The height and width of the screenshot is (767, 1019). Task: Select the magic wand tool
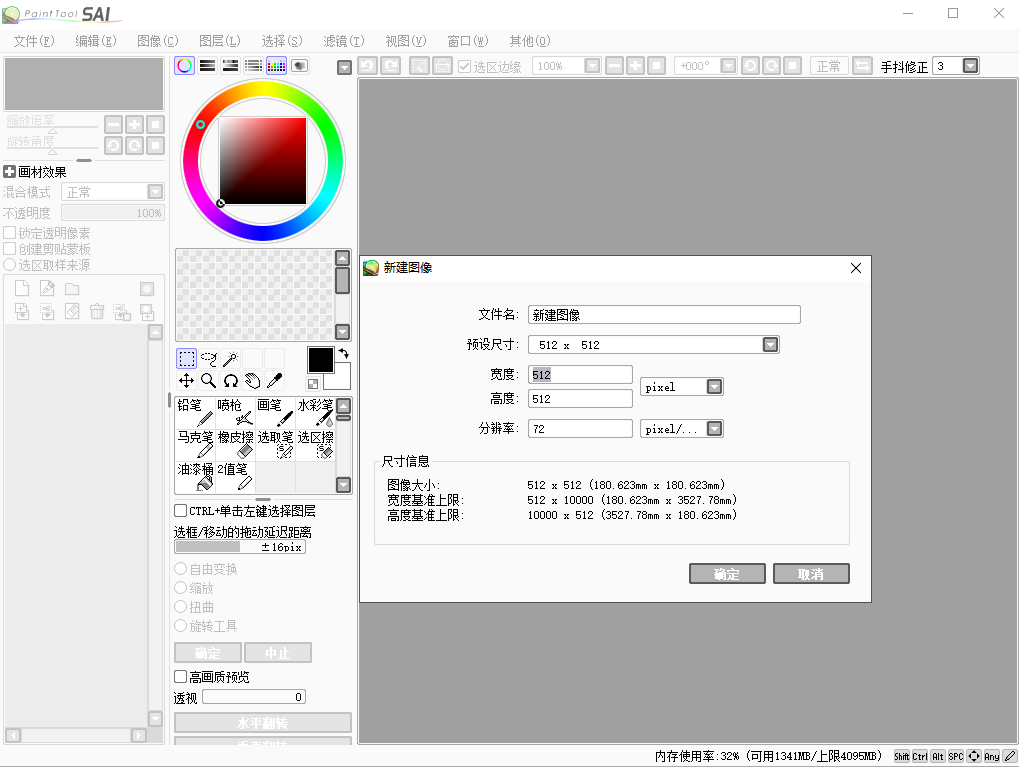coord(230,359)
